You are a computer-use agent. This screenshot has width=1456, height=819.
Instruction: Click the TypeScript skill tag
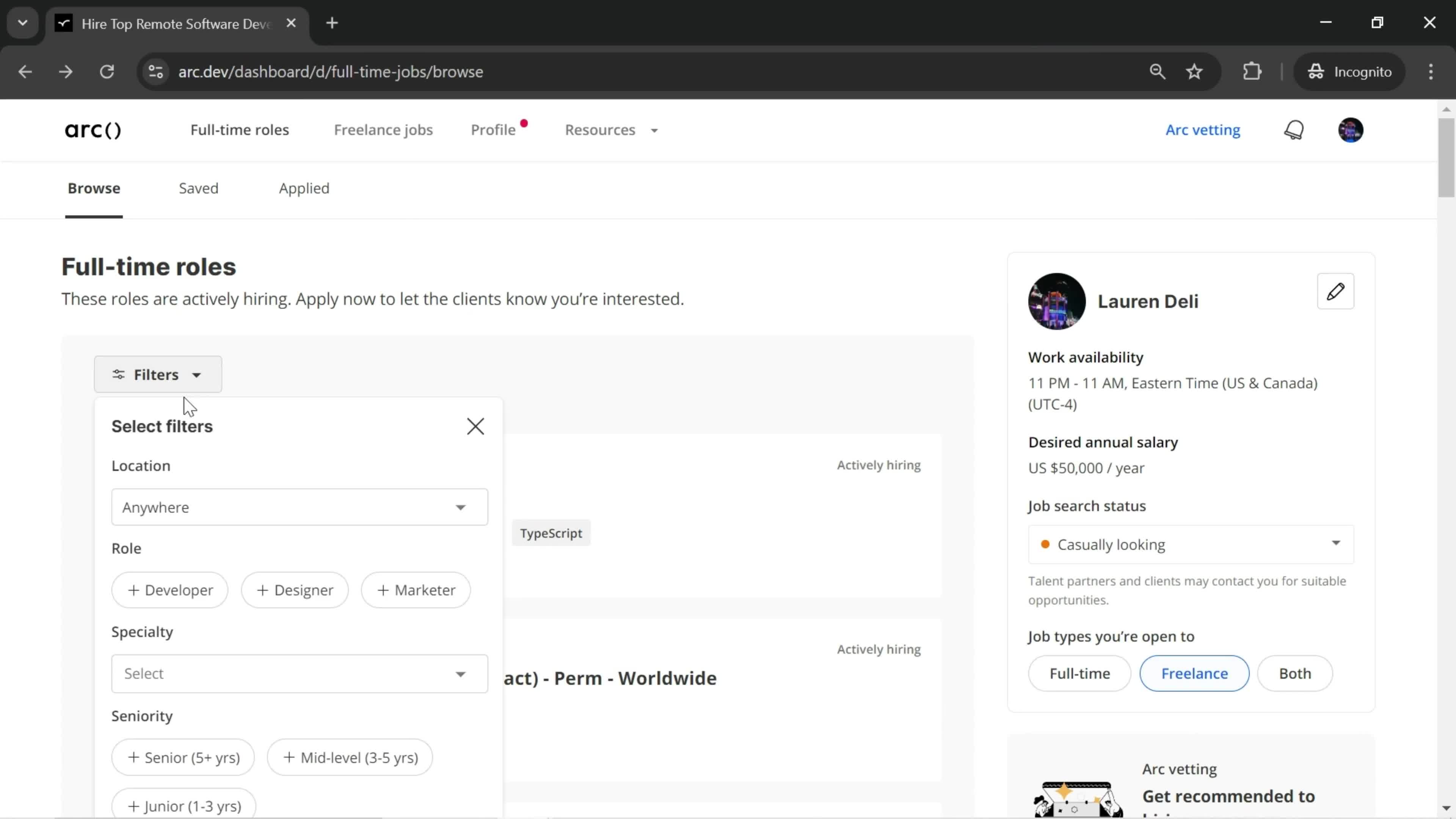551,533
